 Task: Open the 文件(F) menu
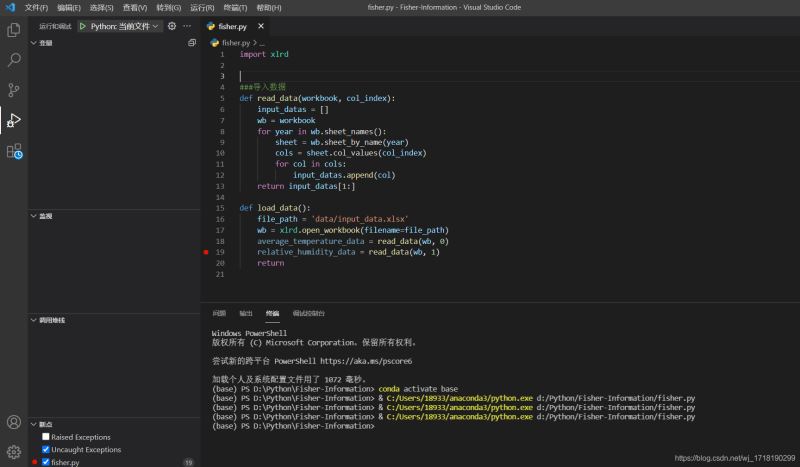pyautogui.click(x=36, y=7)
